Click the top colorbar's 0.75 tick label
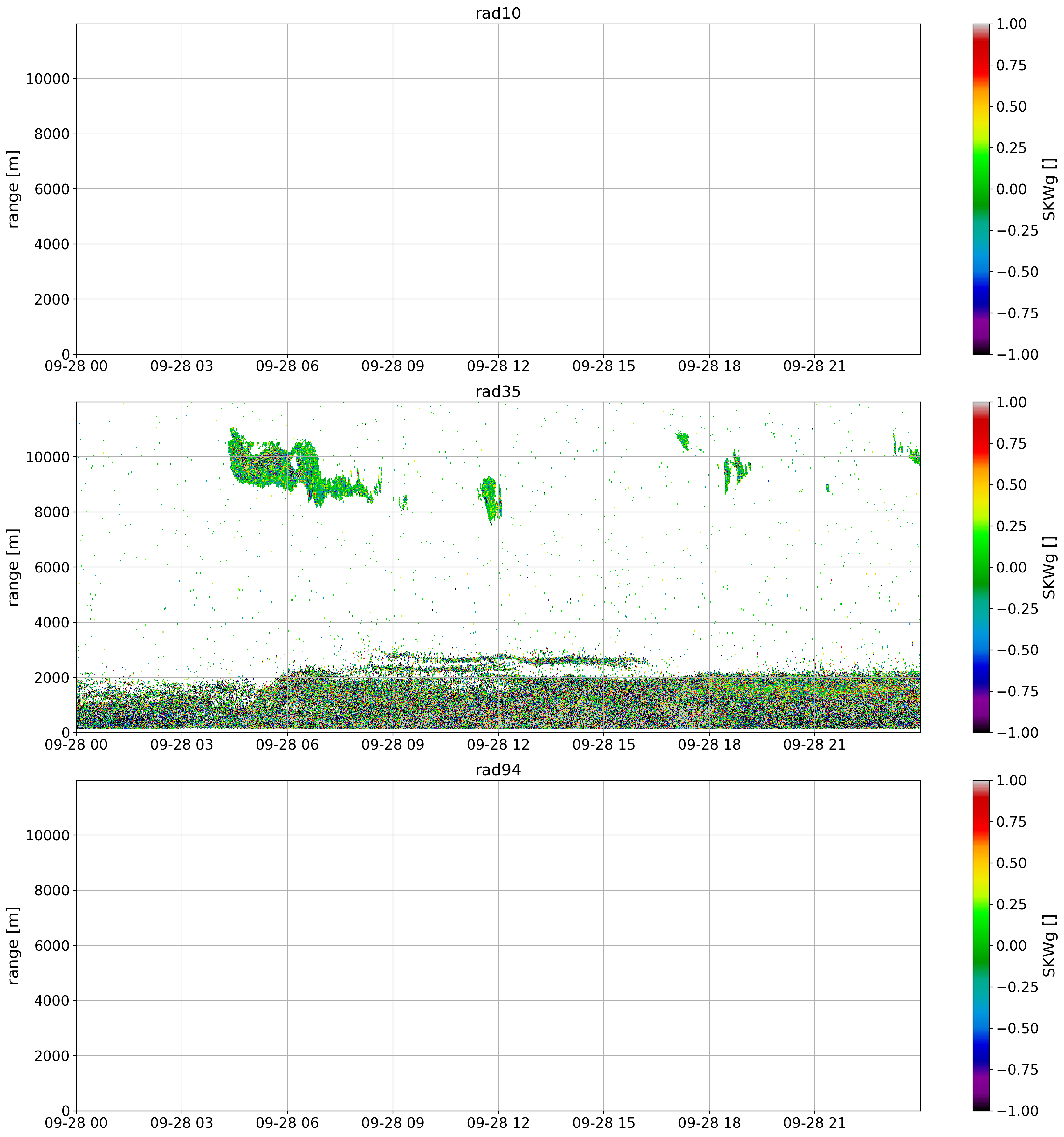This screenshot has width=1064, height=1137. tap(1011, 66)
